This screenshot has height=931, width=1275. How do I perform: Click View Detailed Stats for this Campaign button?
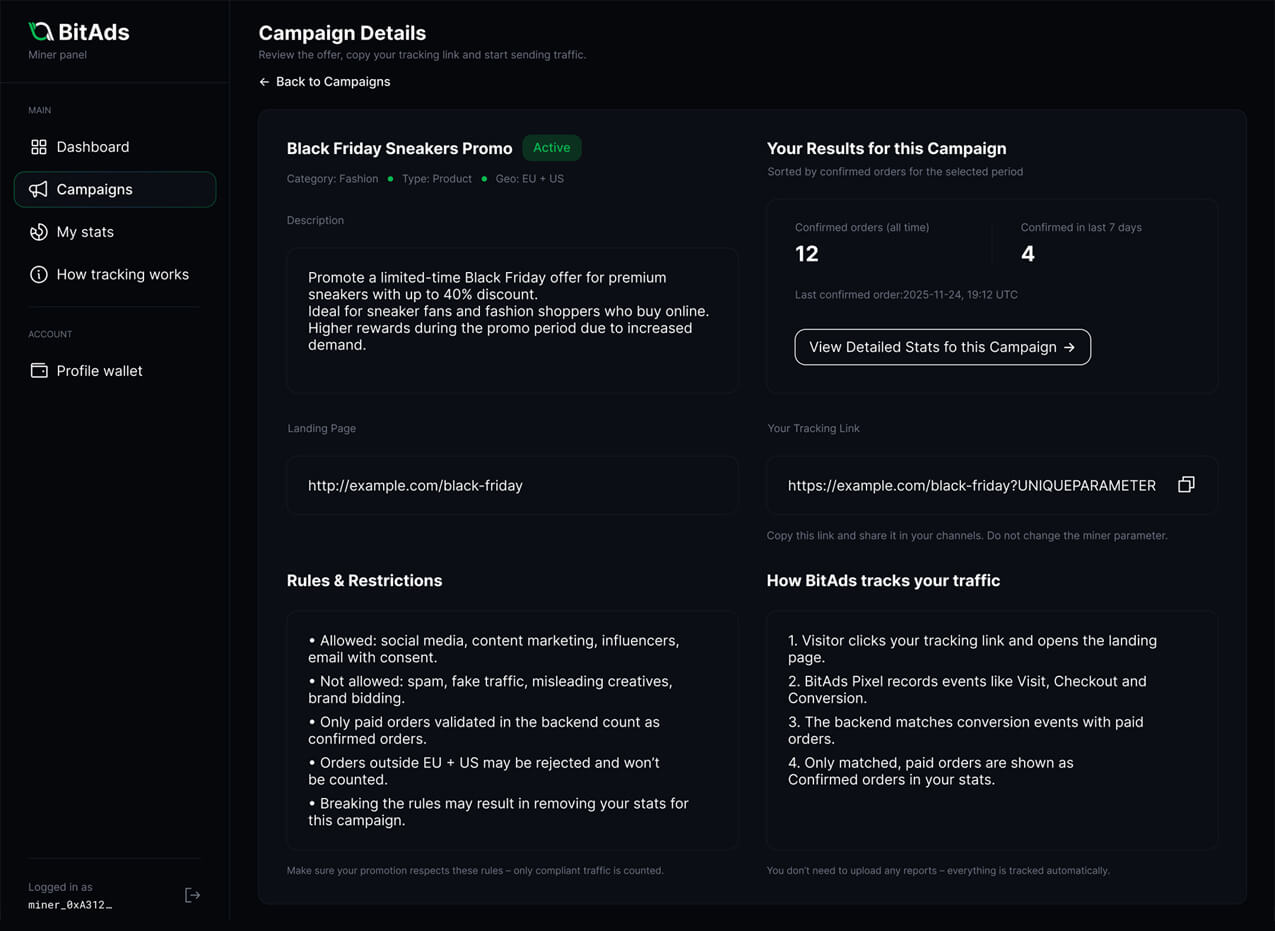tap(942, 347)
